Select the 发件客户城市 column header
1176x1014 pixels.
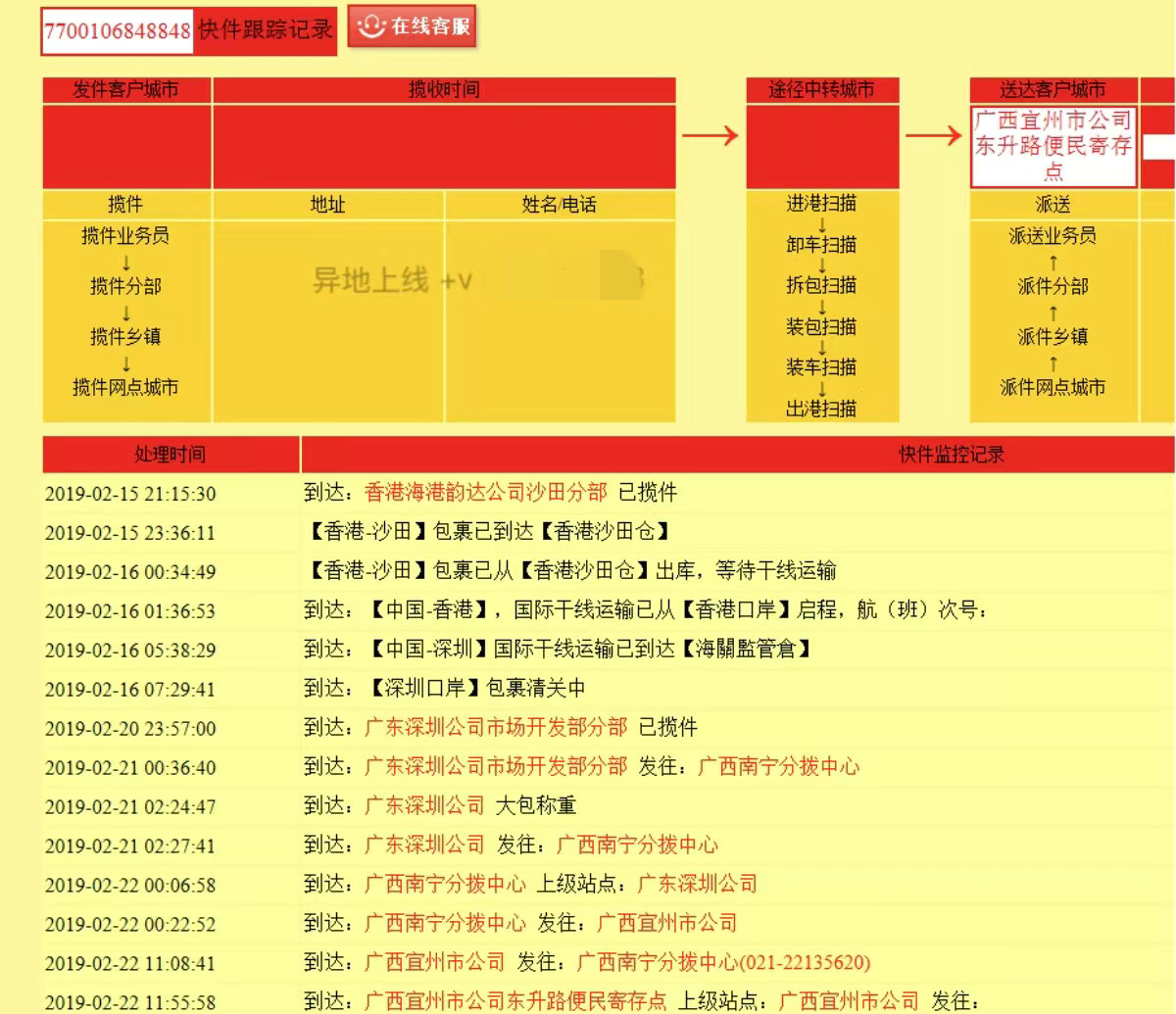click(125, 90)
